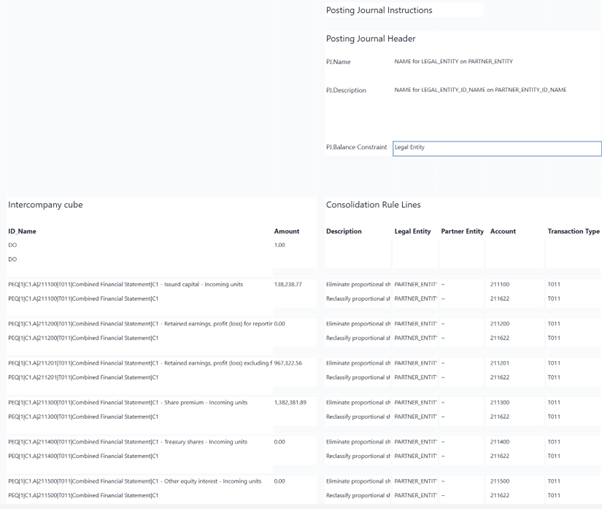This screenshot has height=509, width=602.
Task: Click the Transaction Type column header
Action: click(573, 231)
